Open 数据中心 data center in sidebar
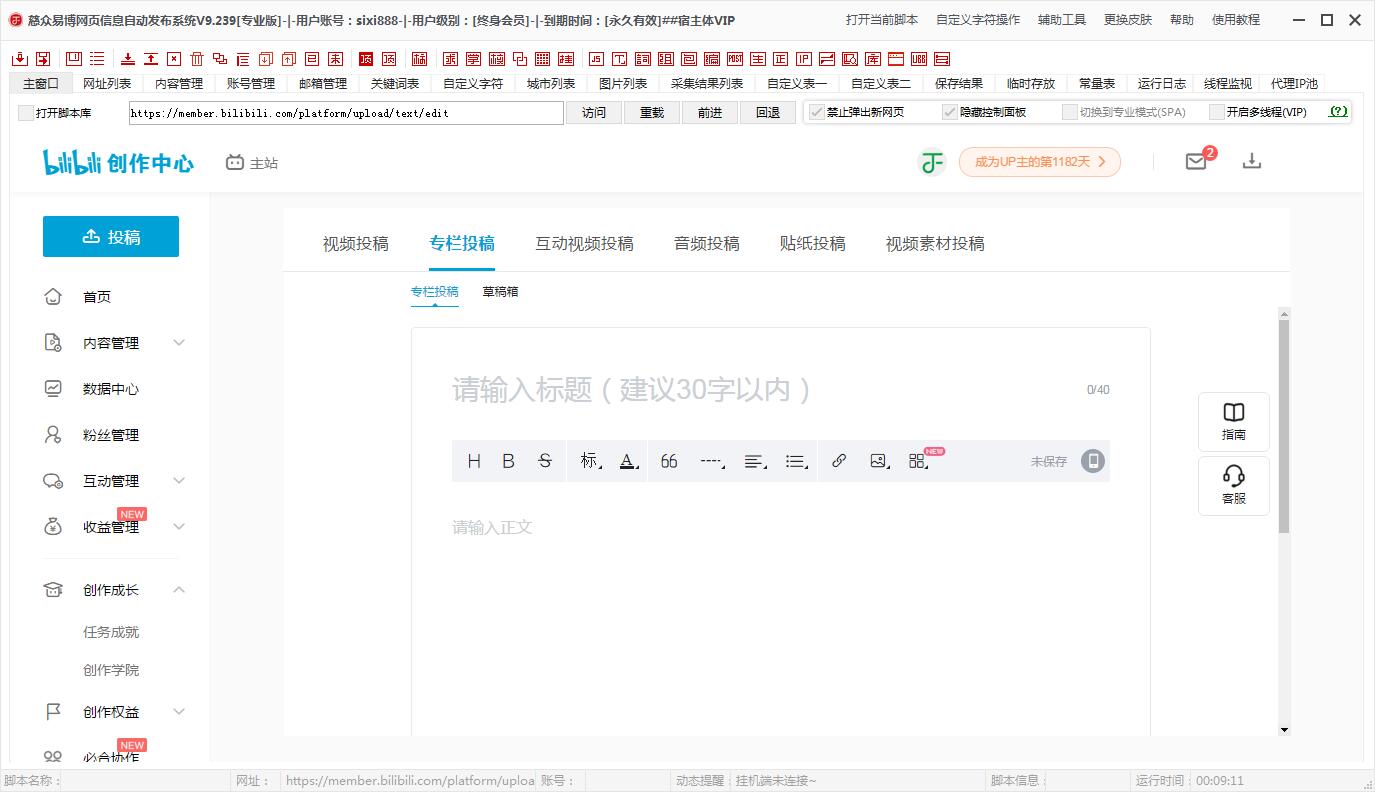 pos(111,389)
